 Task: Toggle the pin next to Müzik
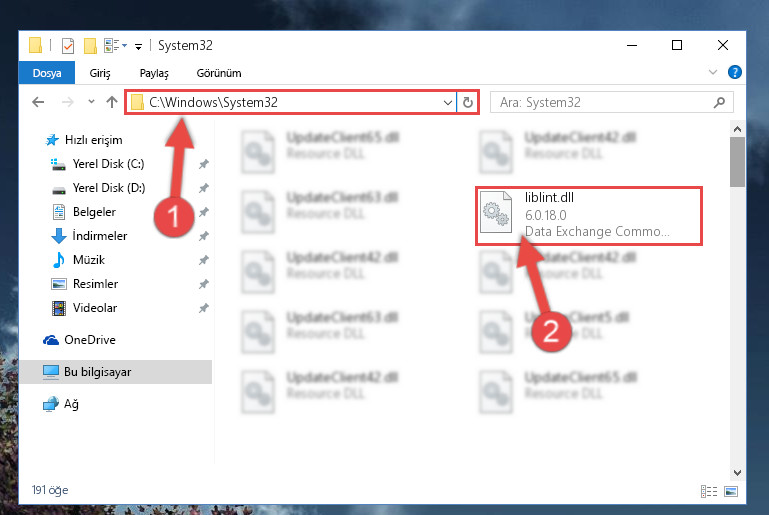[204, 260]
